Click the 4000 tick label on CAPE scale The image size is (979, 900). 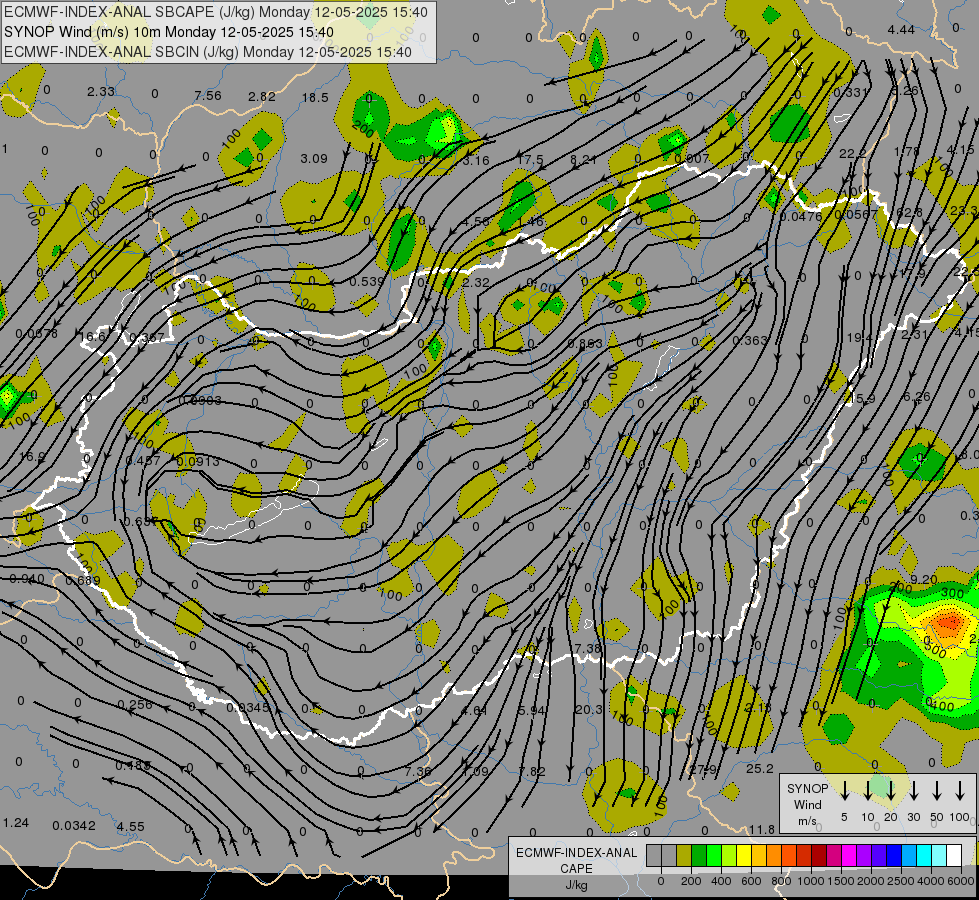pos(931,881)
